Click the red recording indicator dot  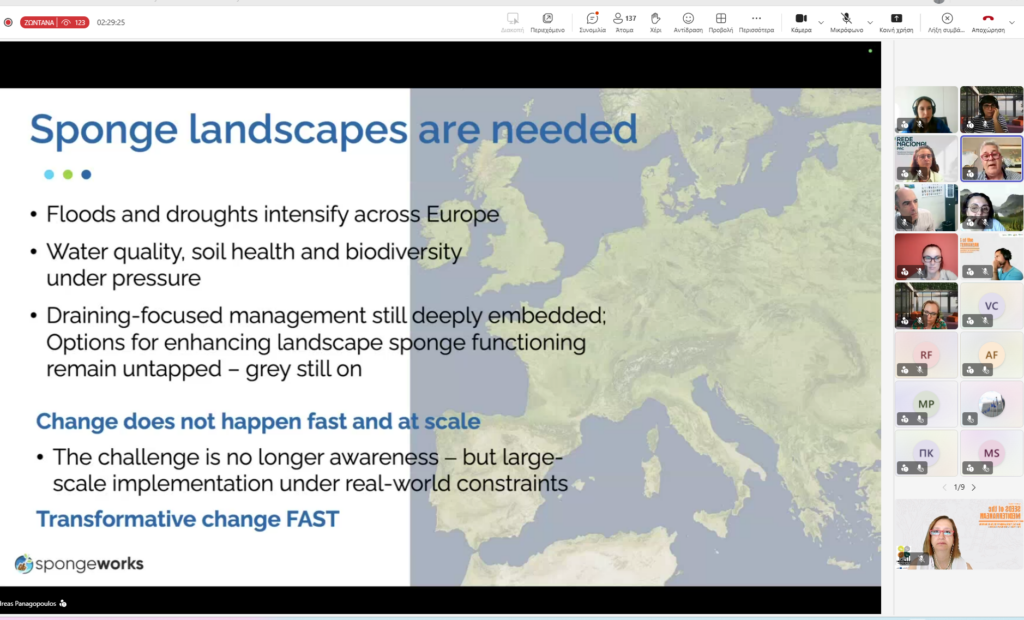click(x=8, y=22)
